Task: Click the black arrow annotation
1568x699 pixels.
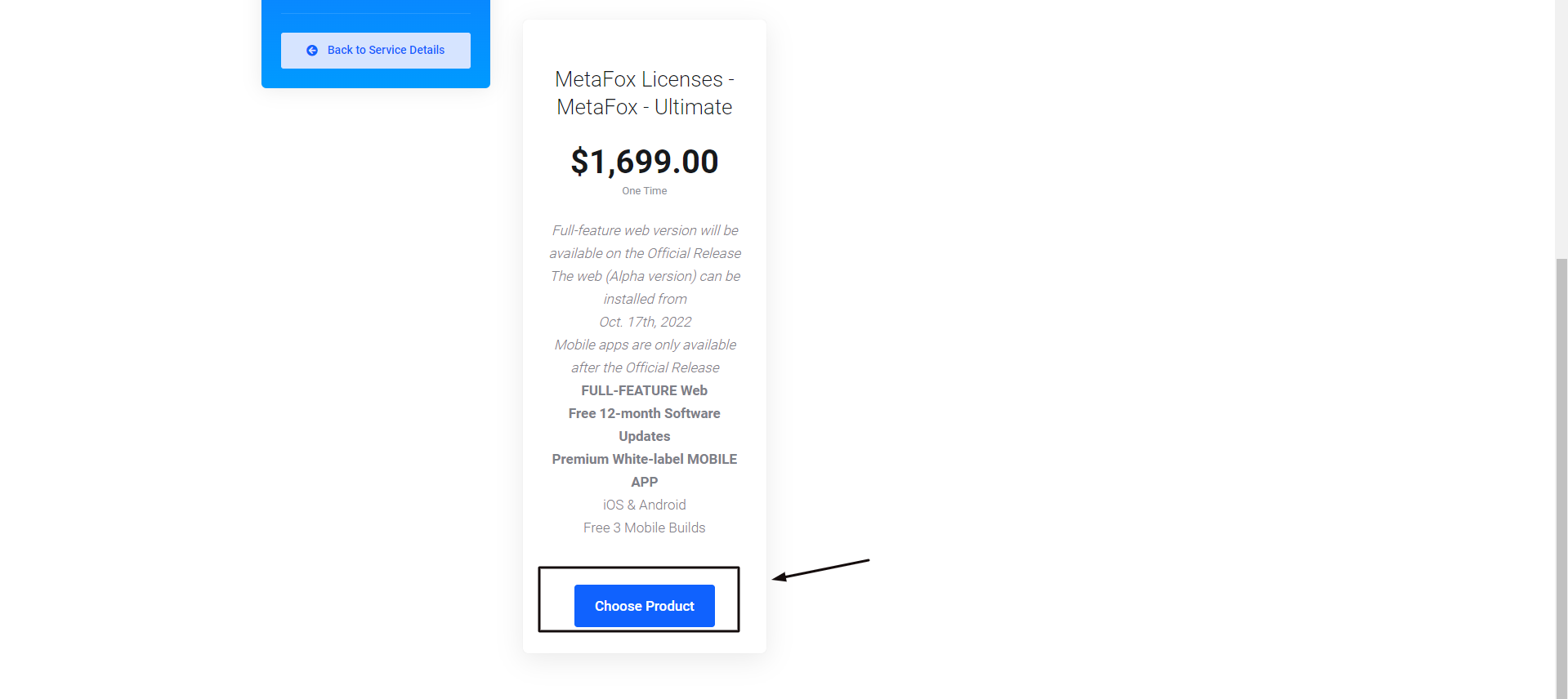Action: tap(820, 569)
